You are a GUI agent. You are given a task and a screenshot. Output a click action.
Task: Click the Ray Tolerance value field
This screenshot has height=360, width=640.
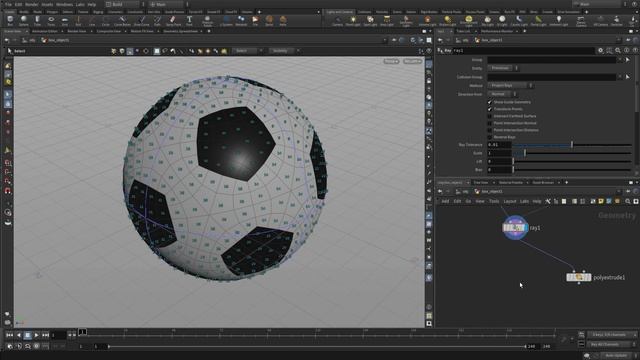(499, 144)
